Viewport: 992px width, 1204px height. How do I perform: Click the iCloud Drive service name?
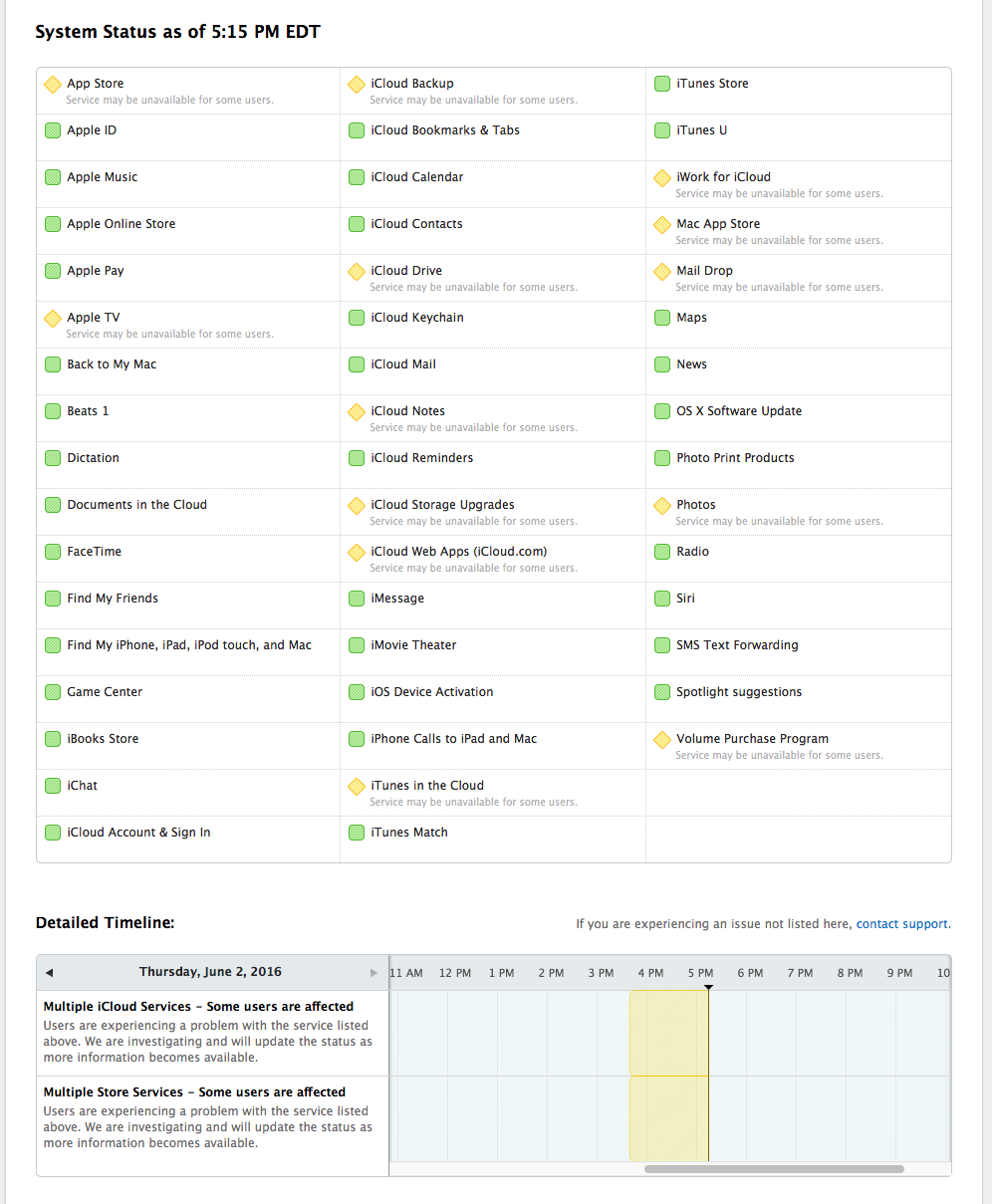[406, 271]
